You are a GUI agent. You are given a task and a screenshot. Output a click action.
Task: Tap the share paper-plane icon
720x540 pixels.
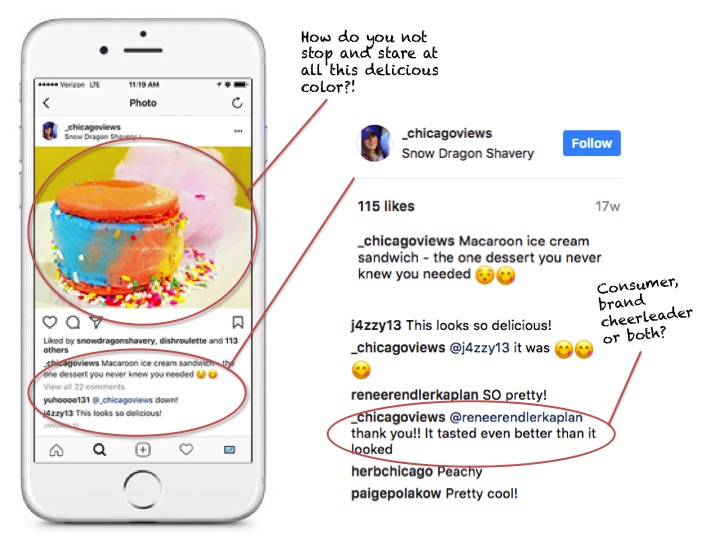pos(96,322)
